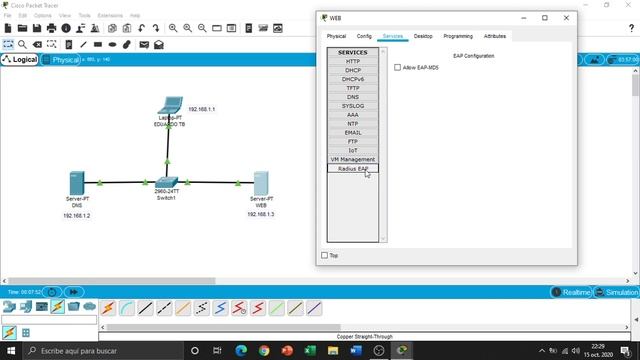The width and height of the screenshot is (640, 360).
Task: Click the Open file folder icon
Action: click(22, 28)
